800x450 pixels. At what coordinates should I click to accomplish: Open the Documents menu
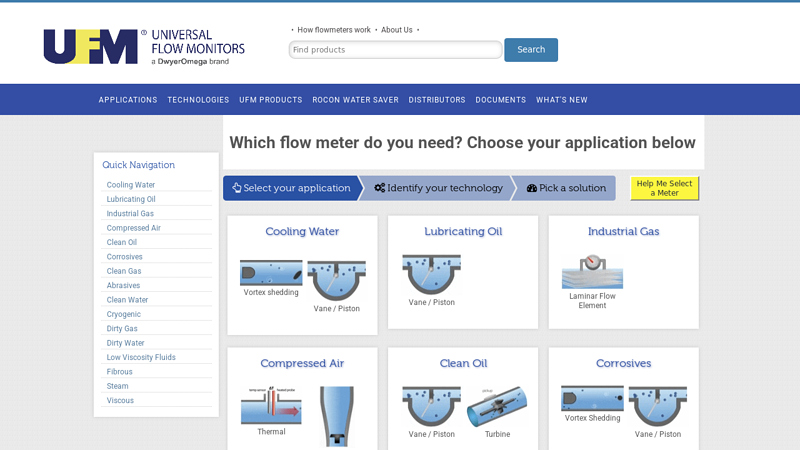tap(501, 100)
